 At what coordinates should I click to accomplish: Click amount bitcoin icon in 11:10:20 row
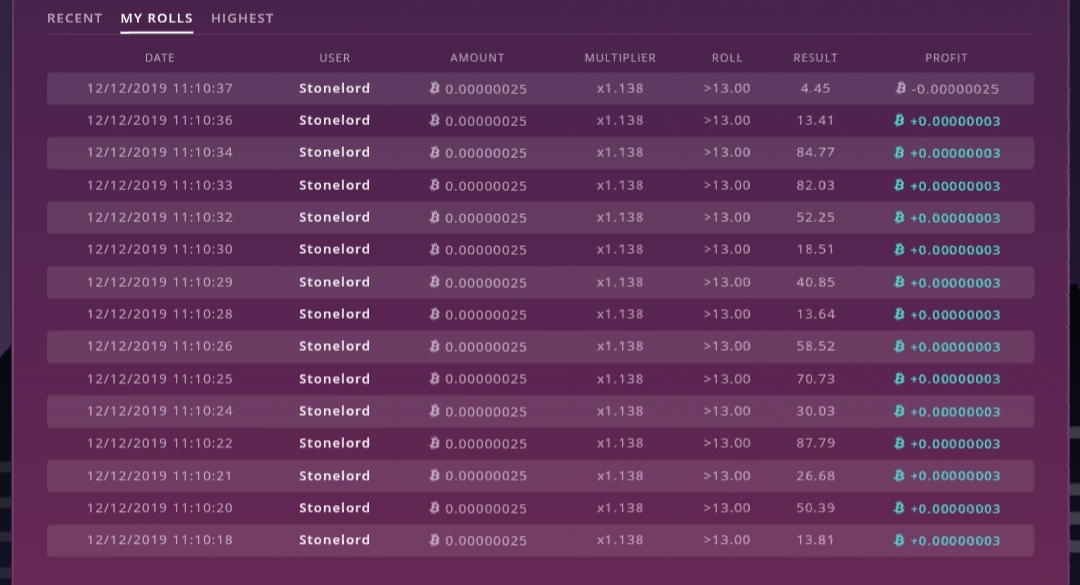434,508
